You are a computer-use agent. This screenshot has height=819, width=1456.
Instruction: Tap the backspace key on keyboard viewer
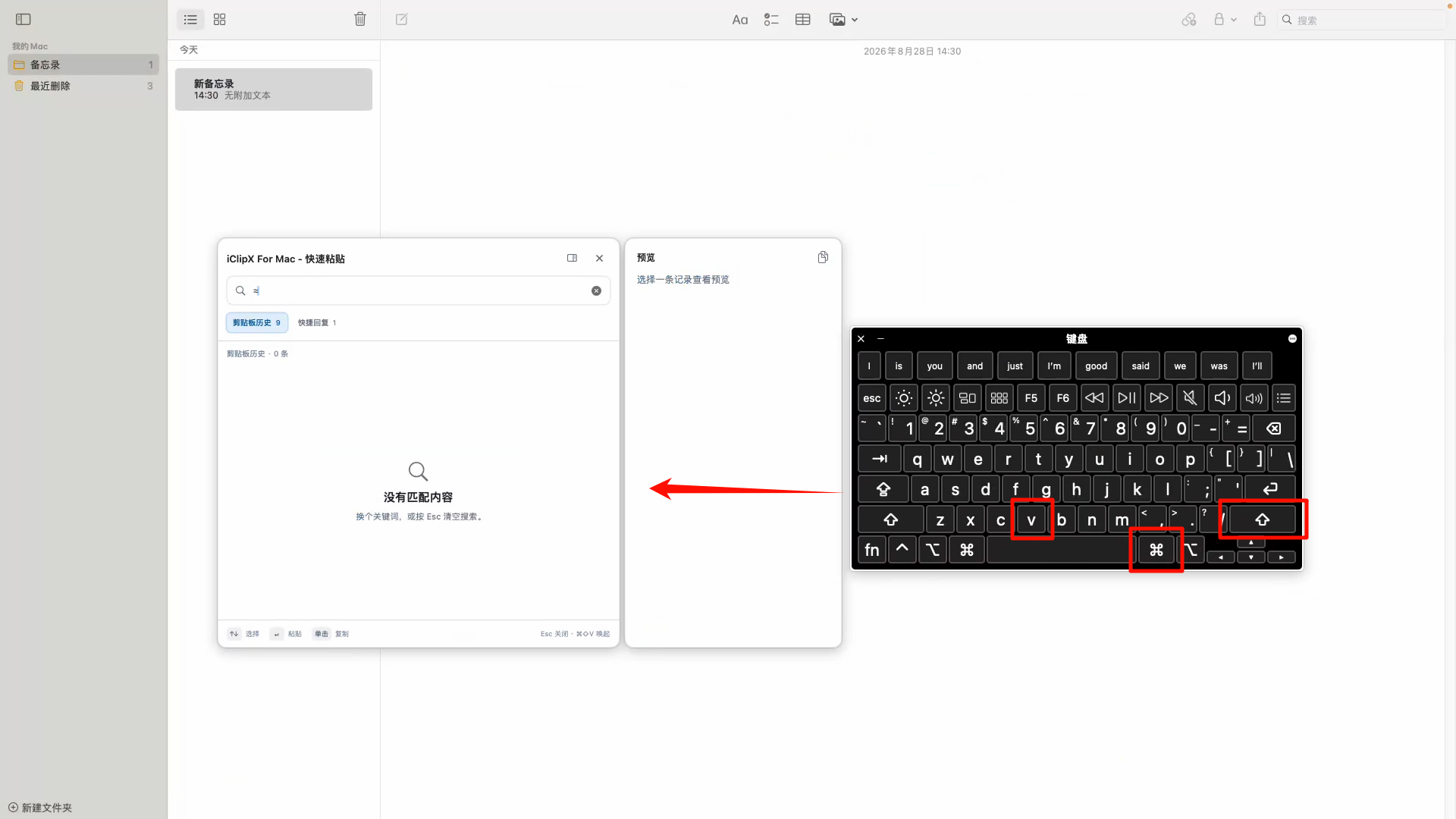[1274, 429]
